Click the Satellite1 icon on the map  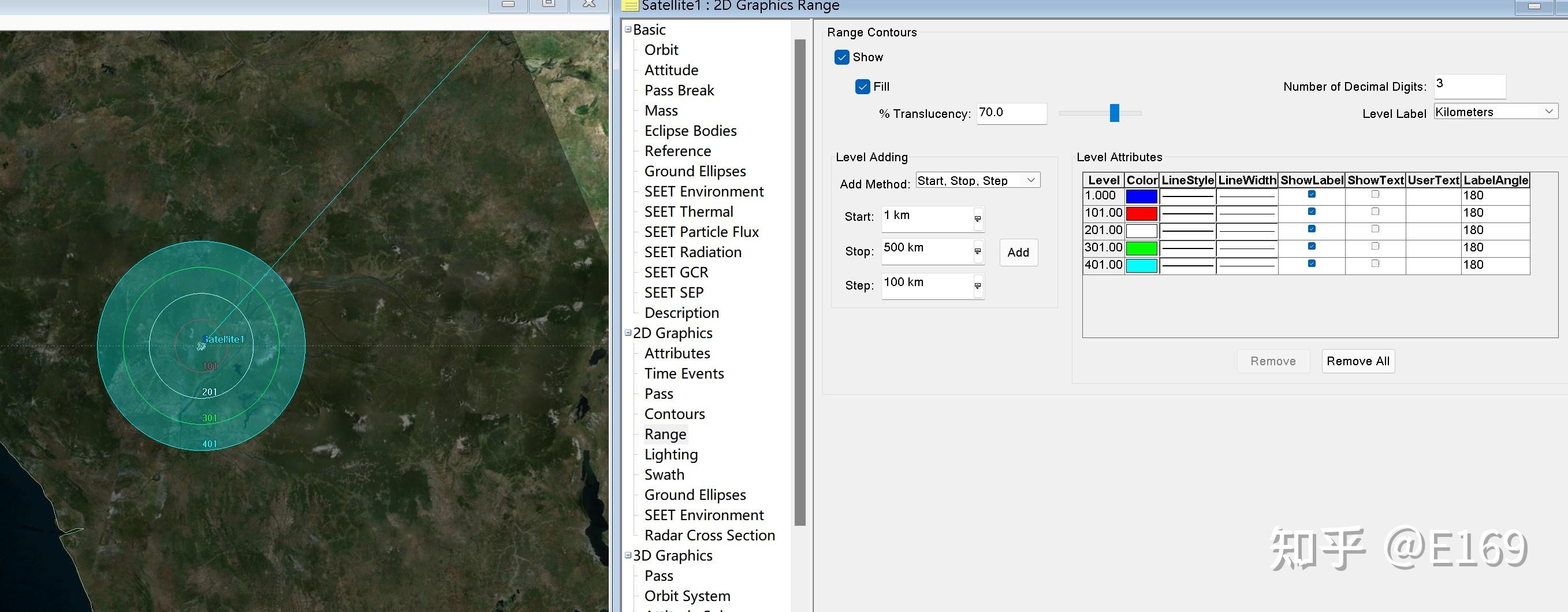[x=202, y=346]
